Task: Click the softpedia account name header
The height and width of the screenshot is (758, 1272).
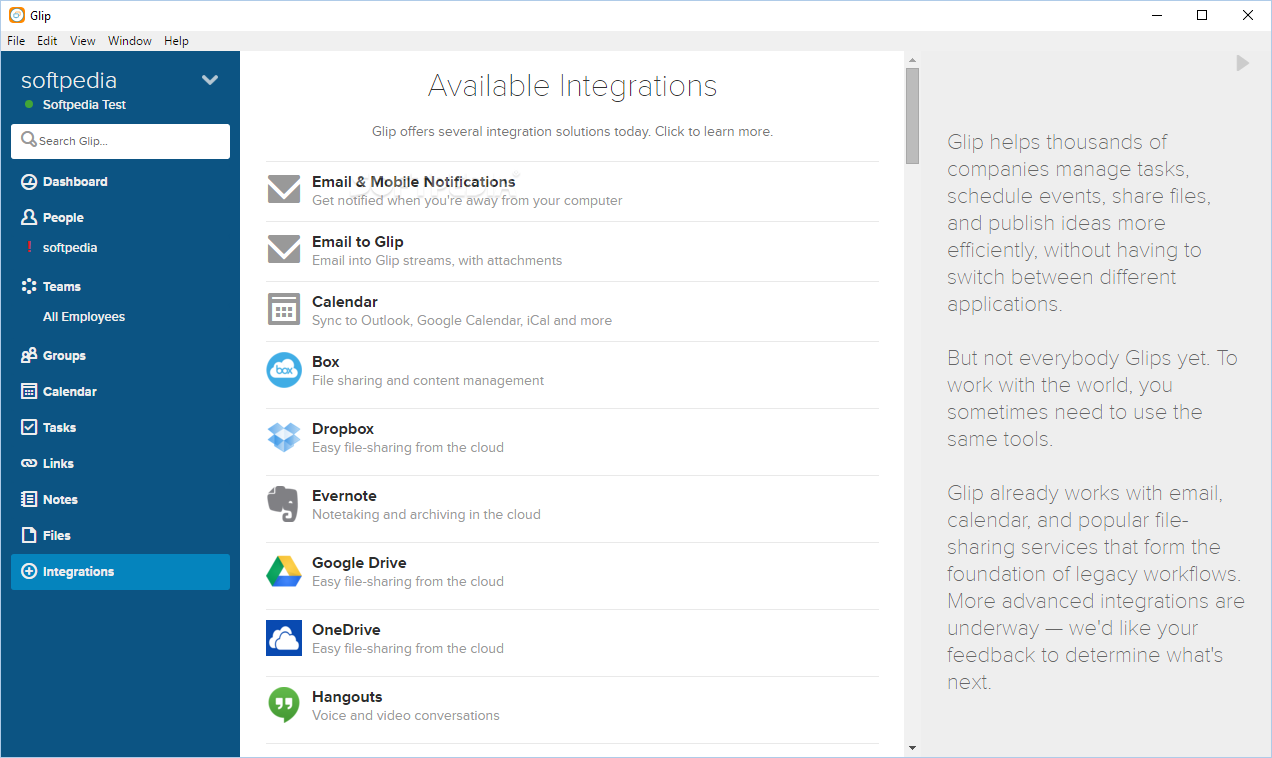Action: tap(69, 80)
